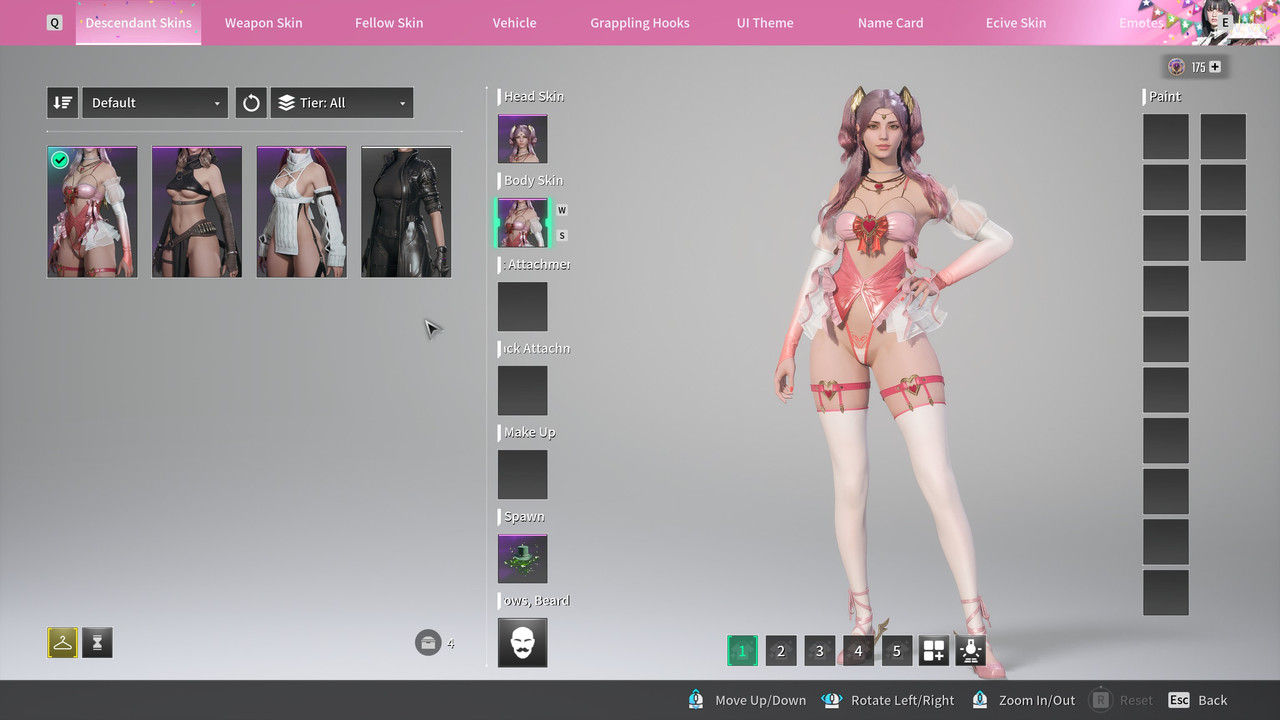
Task: Click the Spawn section label
Action: click(524, 516)
